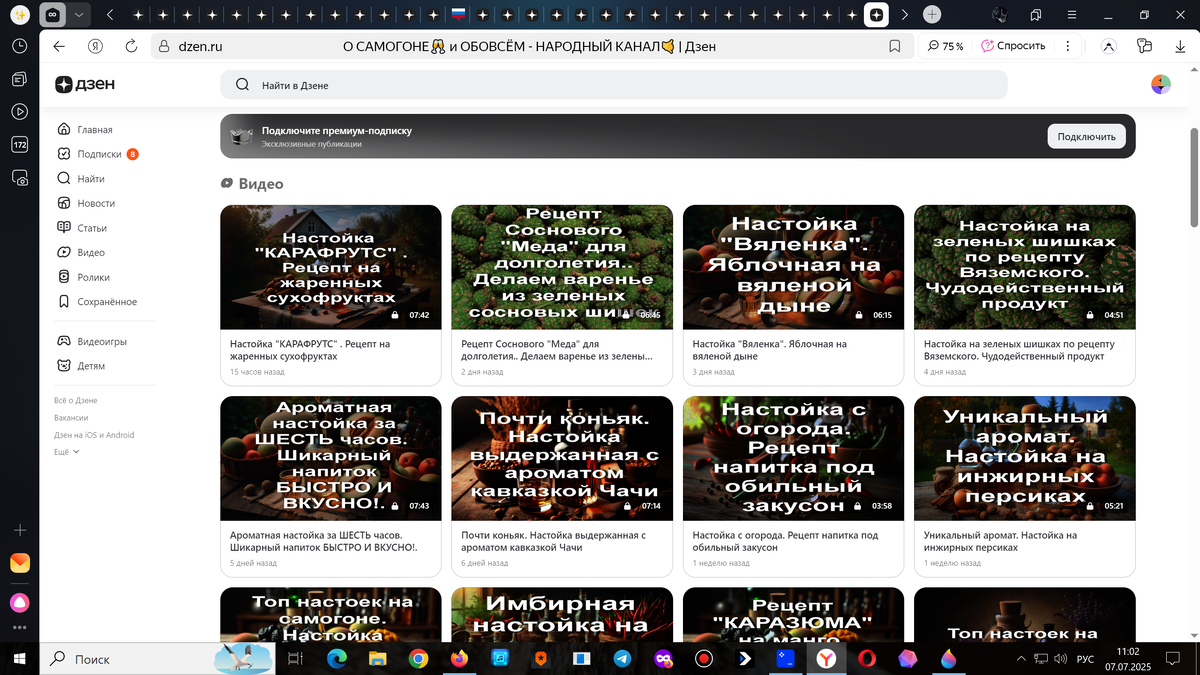Reload the dzen.ru page
Image resolution: width=1200 pixels, height=675 pixels.
point(131,46)
